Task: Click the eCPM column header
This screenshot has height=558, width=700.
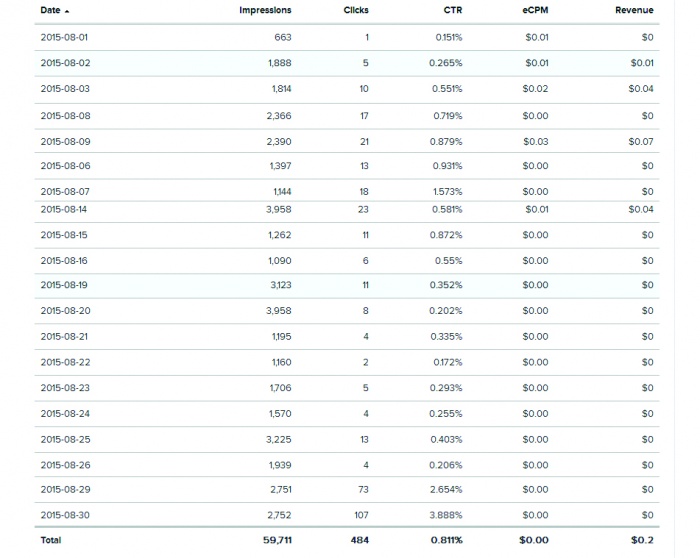Action: 535,10
